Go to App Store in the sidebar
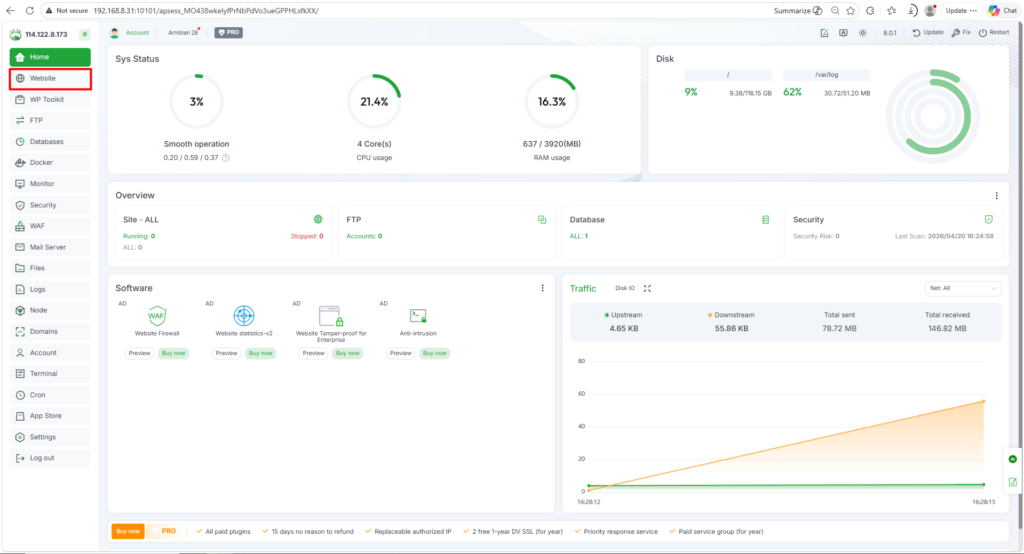1024x554 pixels. pos(45,415)
